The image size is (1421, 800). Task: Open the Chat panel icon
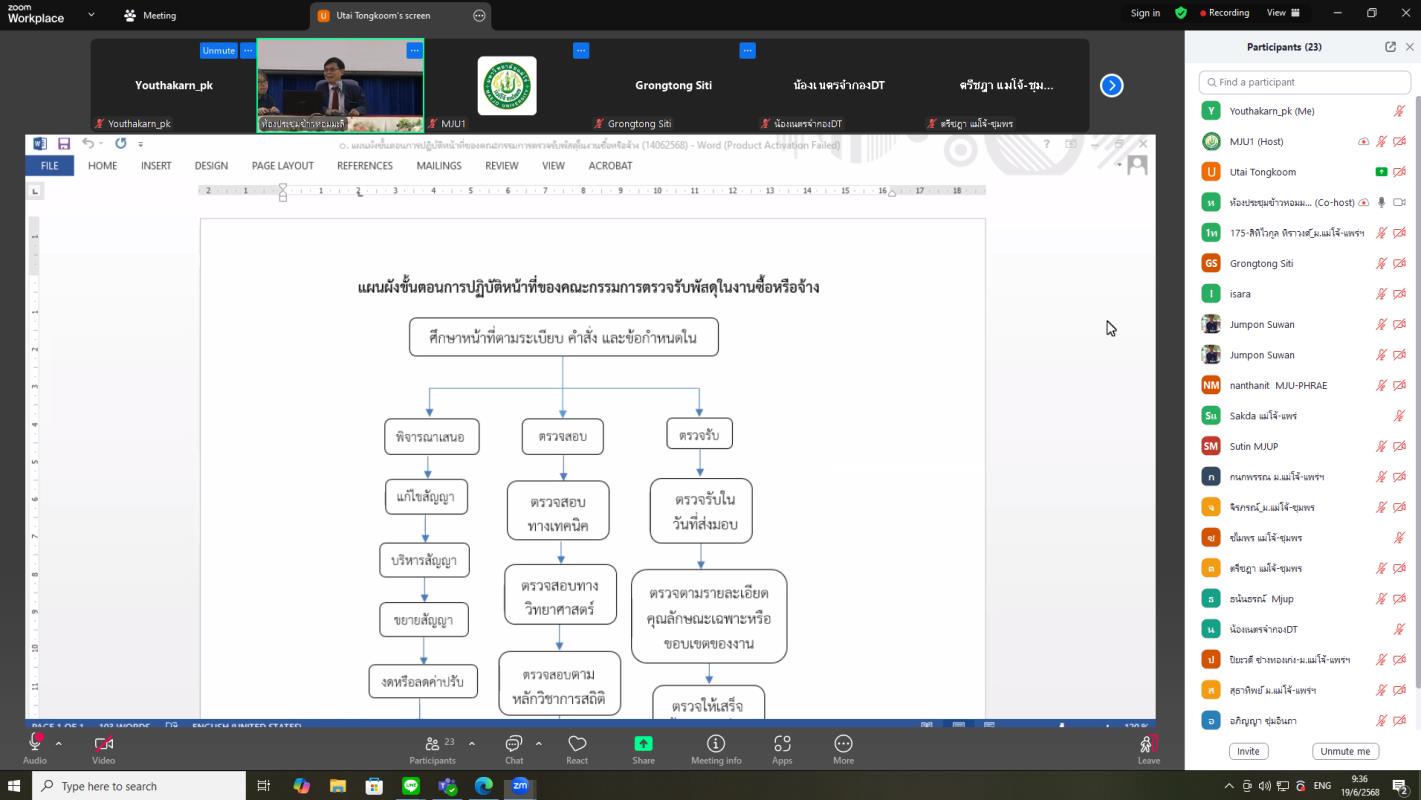514,744
